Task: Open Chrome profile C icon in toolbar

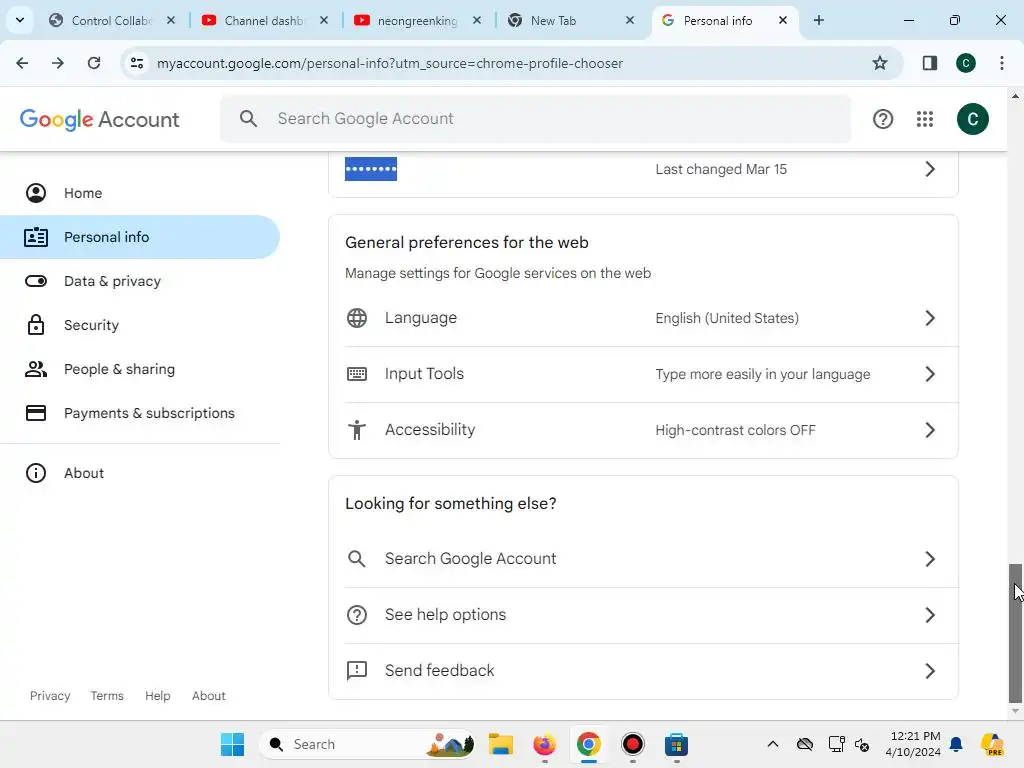Action: click(966, 63)
